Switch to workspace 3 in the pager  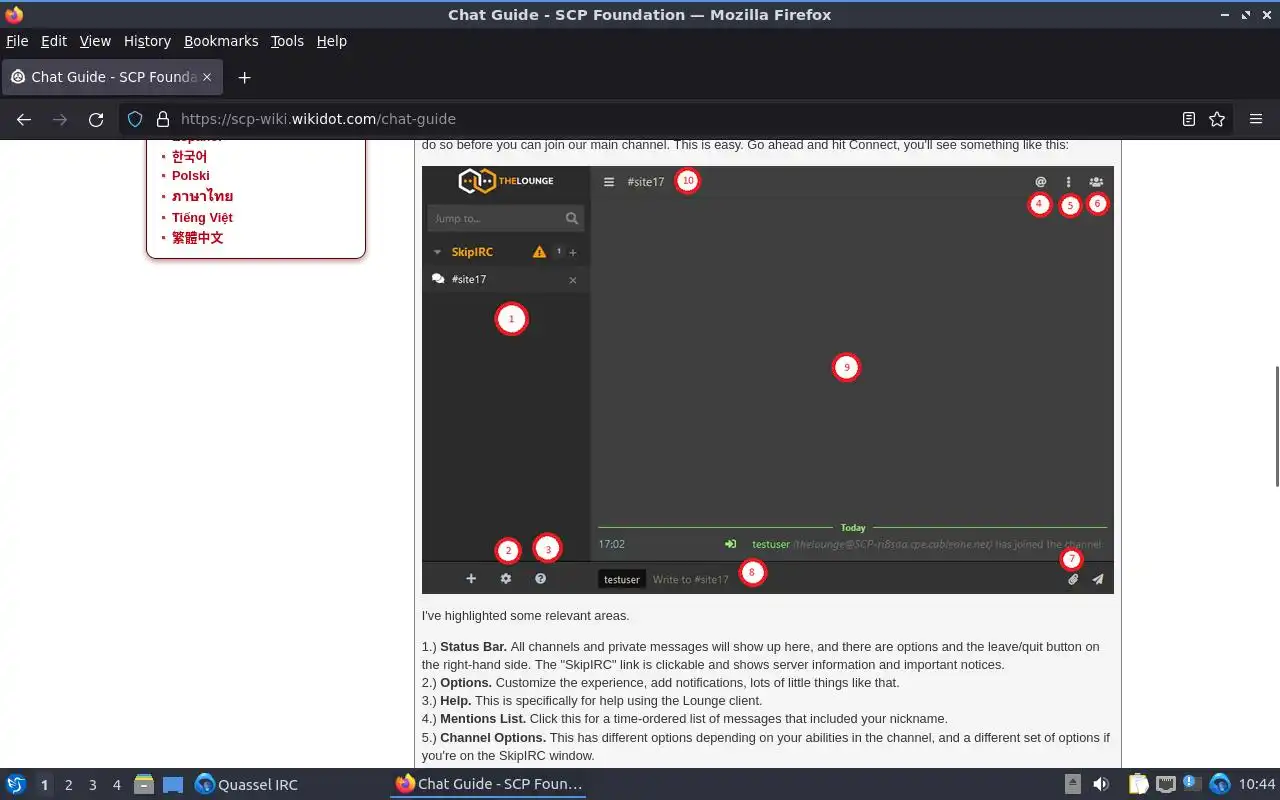click(92, 785)
